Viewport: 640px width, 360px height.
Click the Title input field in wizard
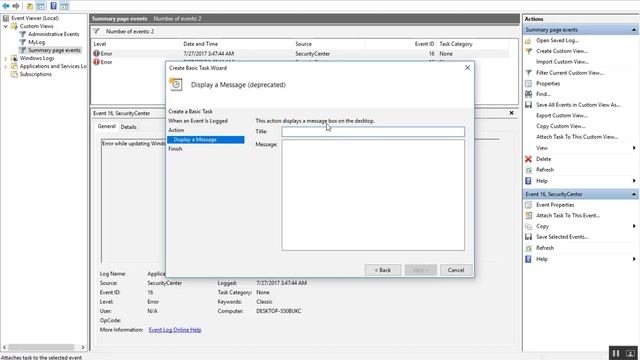tap(373, 131)
